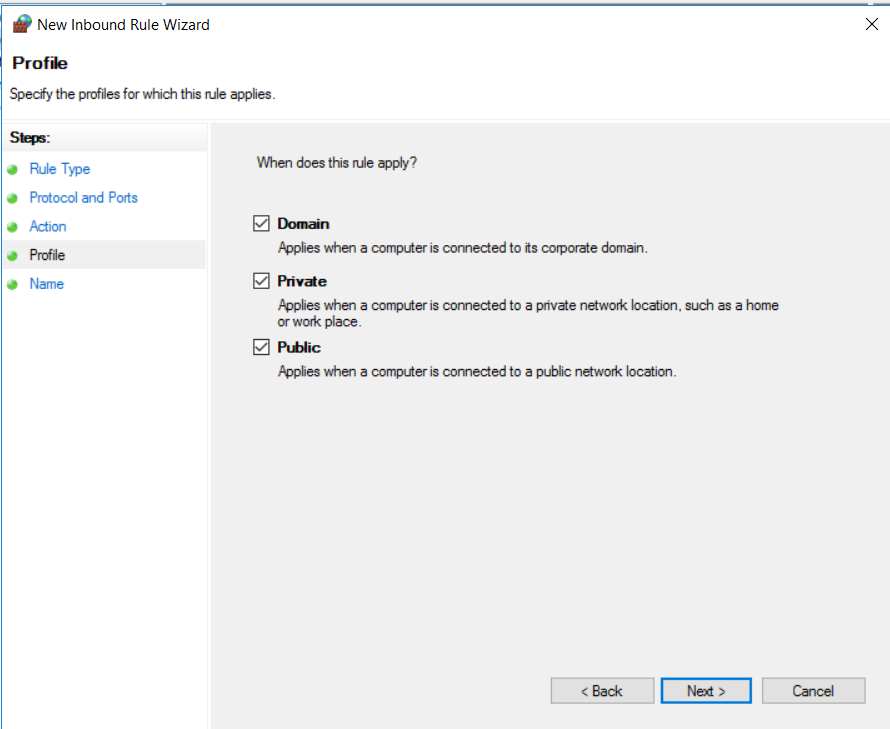Close the New Inbound Rule Wizard window
The width and height of the screenshot is (890, 729).
pyautogui.click(x=872, y=24)
